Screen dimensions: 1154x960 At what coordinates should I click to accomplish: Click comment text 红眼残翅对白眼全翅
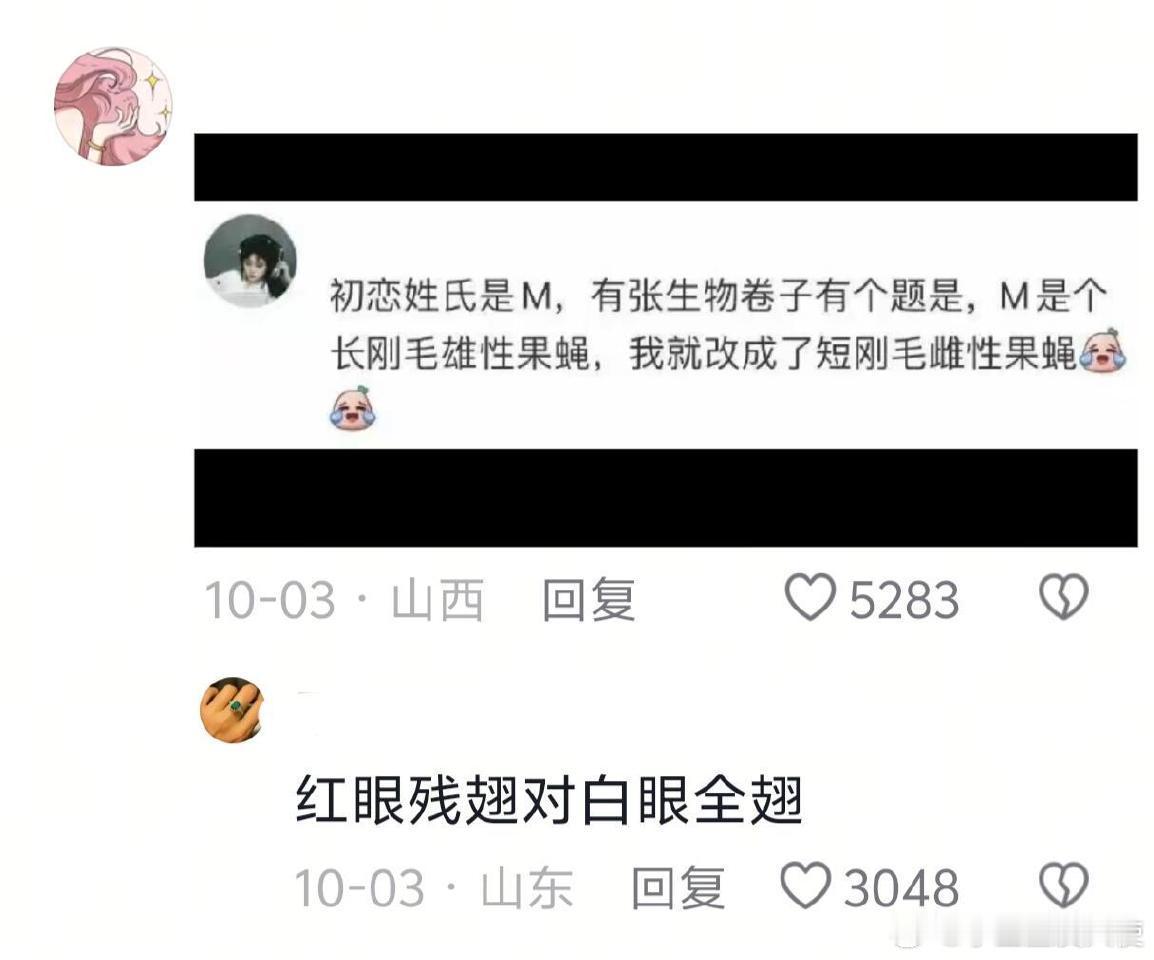(x=549, y=800)
